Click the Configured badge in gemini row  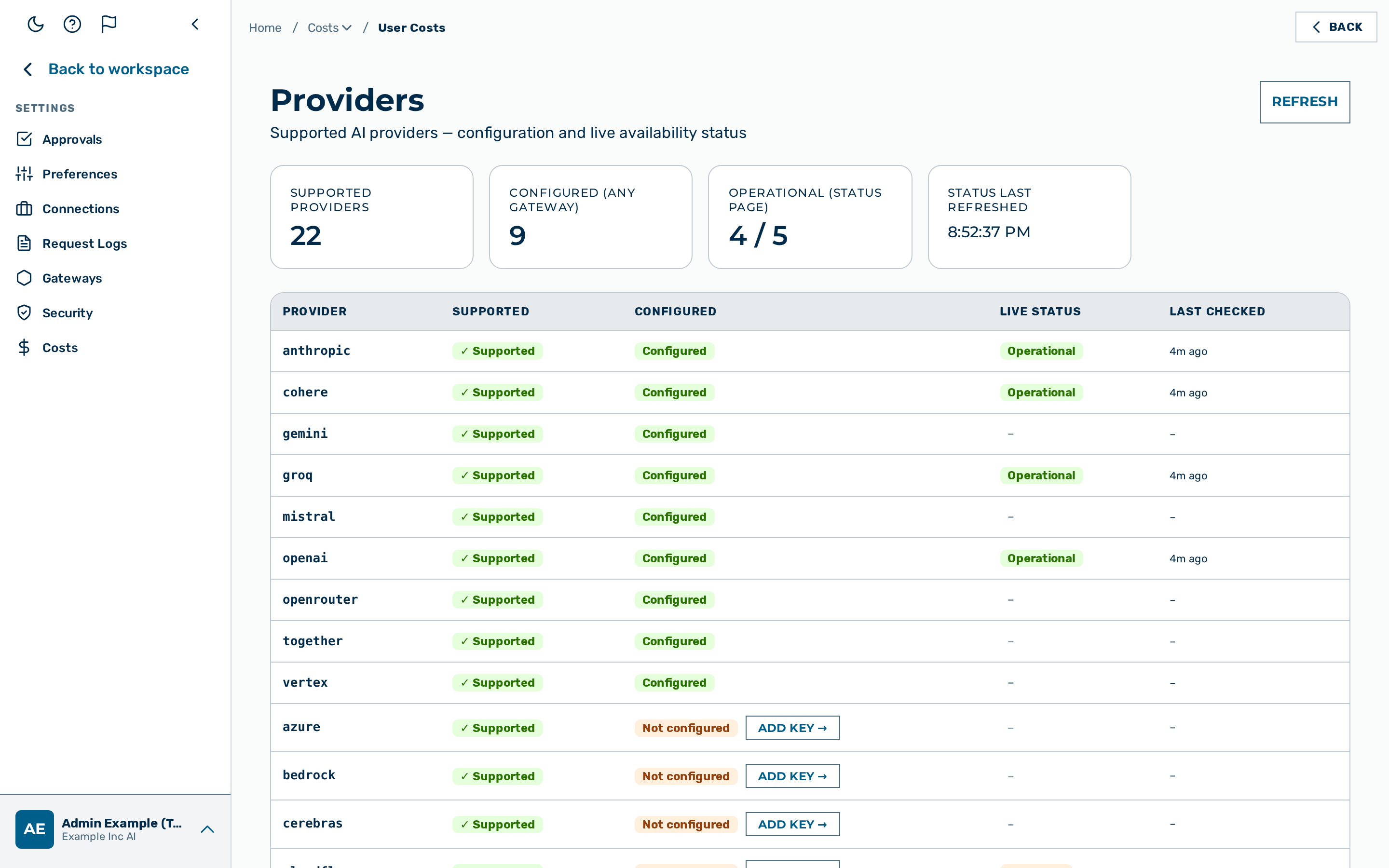tap(674, 434)
